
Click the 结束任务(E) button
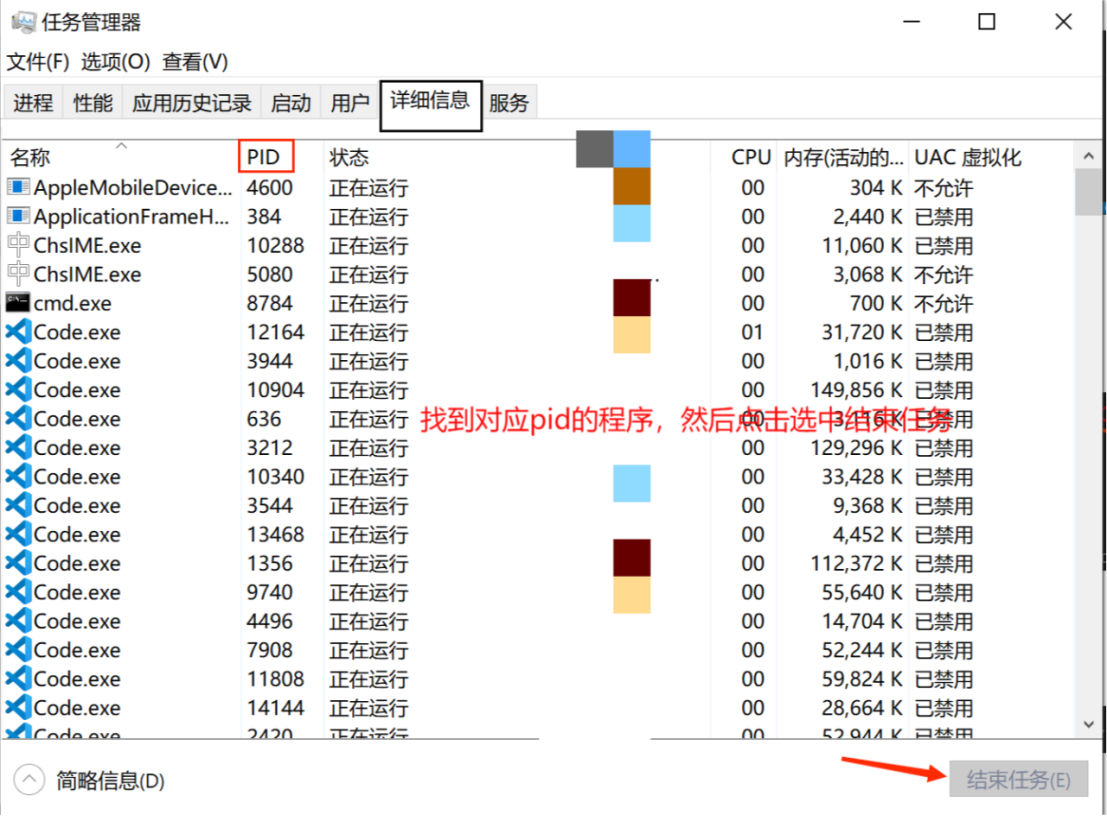point(1018,779)
